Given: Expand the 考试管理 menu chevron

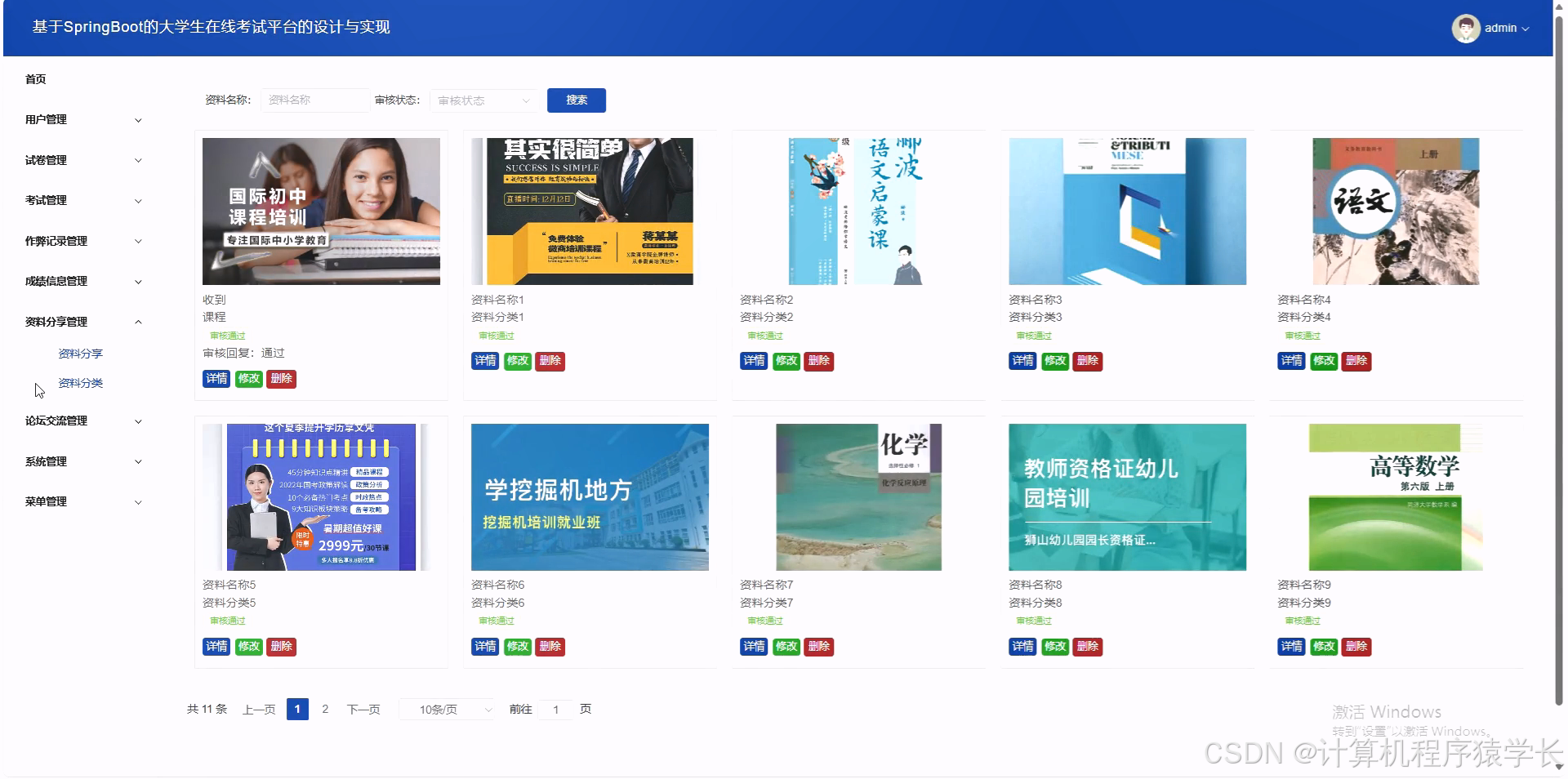Looking at the screenshot, I should coord(138,201).
